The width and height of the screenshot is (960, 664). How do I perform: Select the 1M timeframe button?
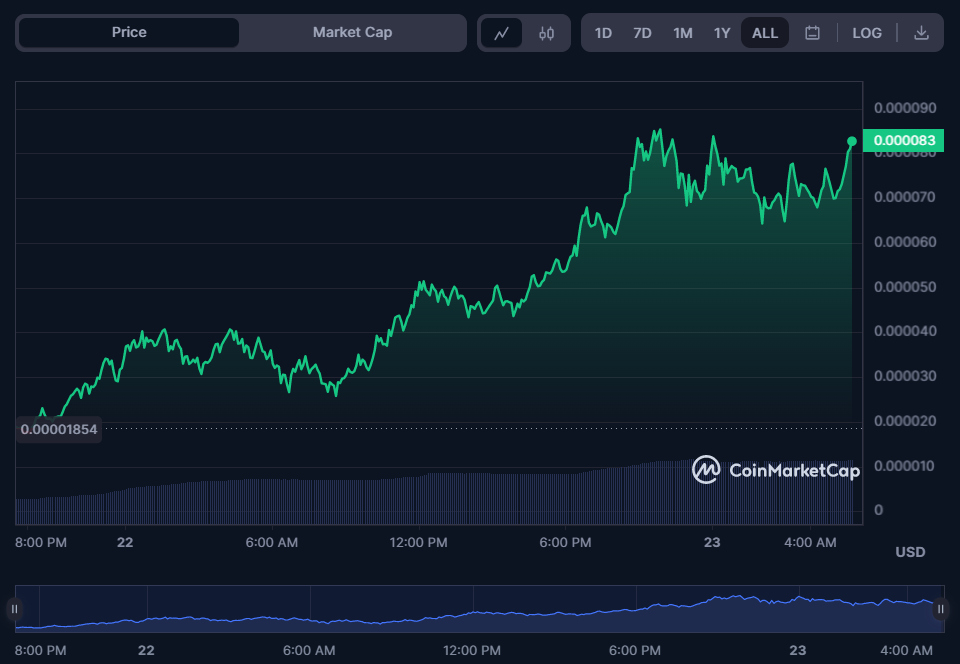pyautogui.click(x=682, y=32)
